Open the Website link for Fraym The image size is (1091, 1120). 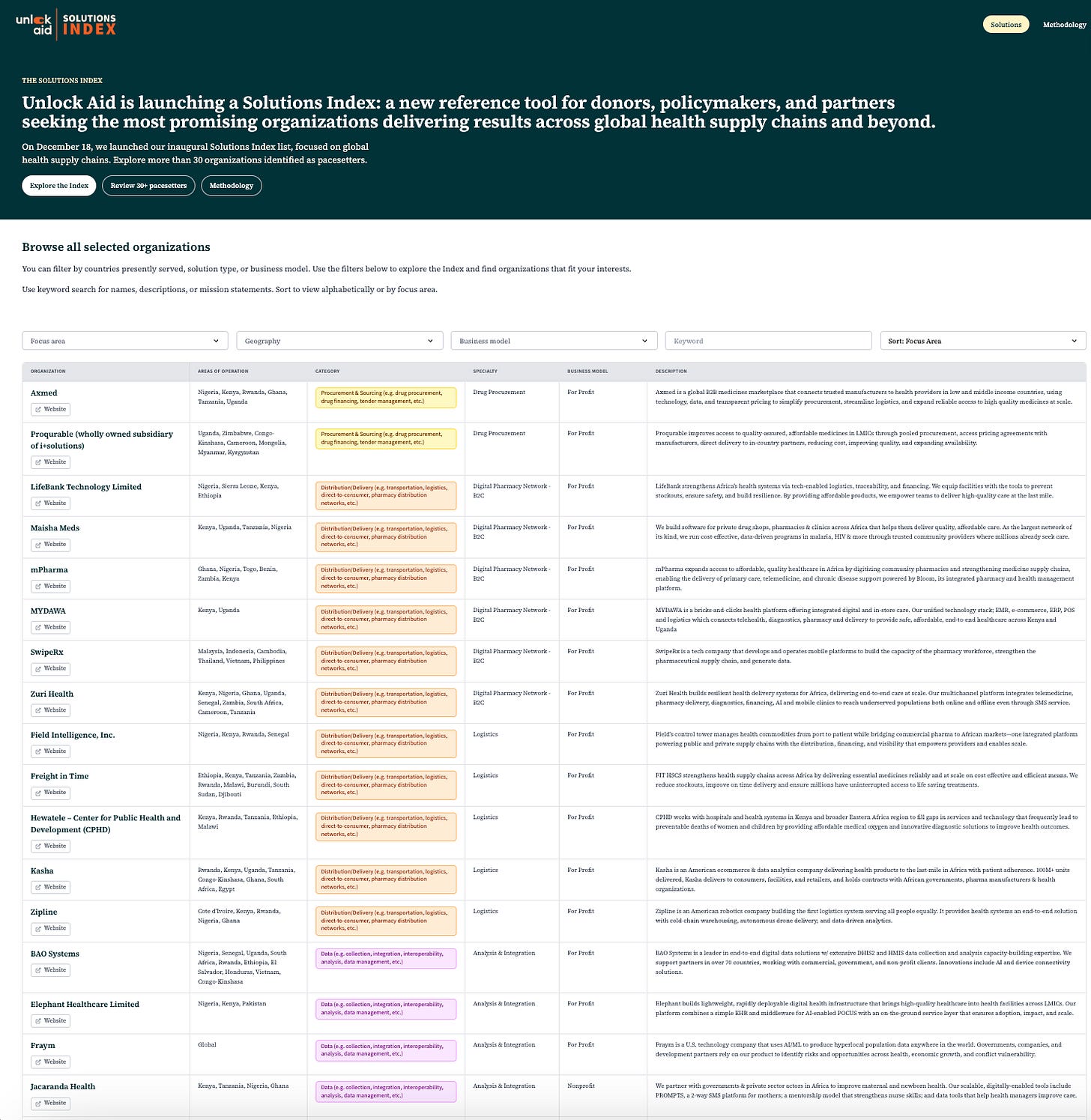[50, 1062]
